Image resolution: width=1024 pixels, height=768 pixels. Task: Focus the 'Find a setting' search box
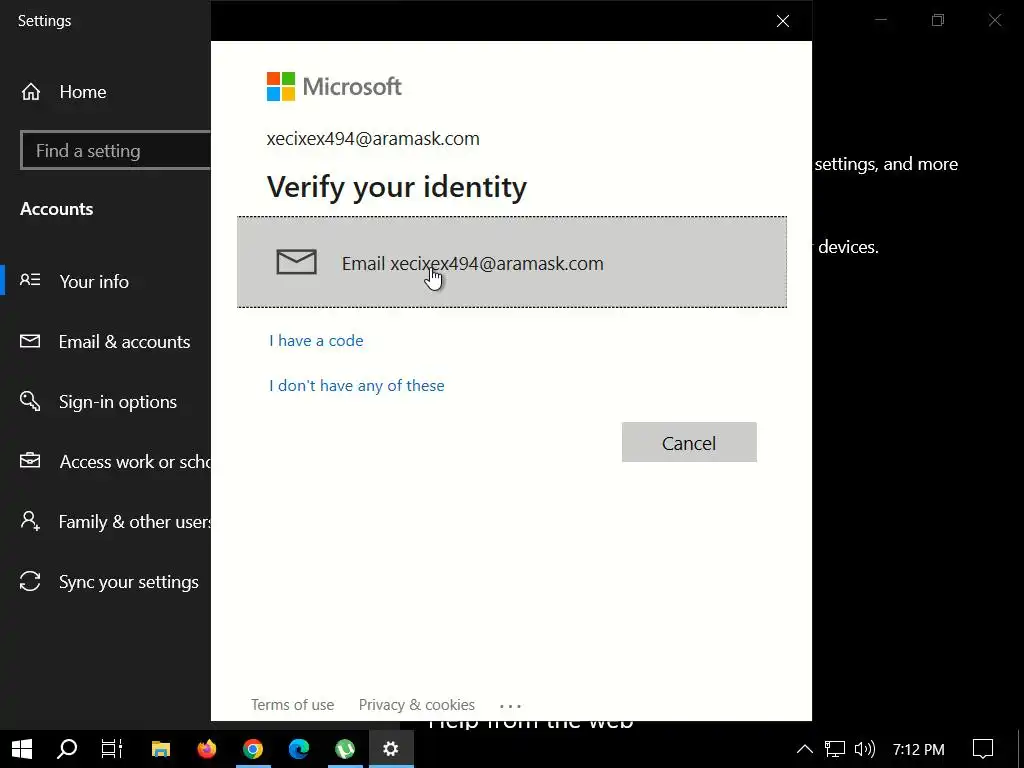pyautogui.click(x=116, y=150)
